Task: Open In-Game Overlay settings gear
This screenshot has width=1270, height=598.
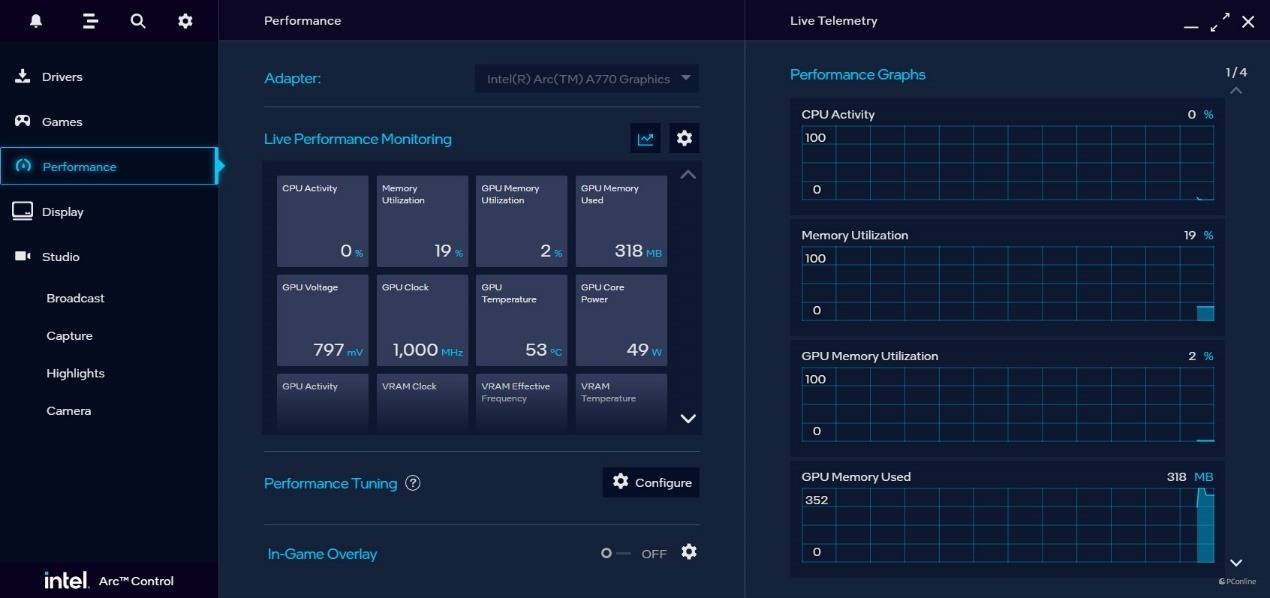Action: (689, 552)
